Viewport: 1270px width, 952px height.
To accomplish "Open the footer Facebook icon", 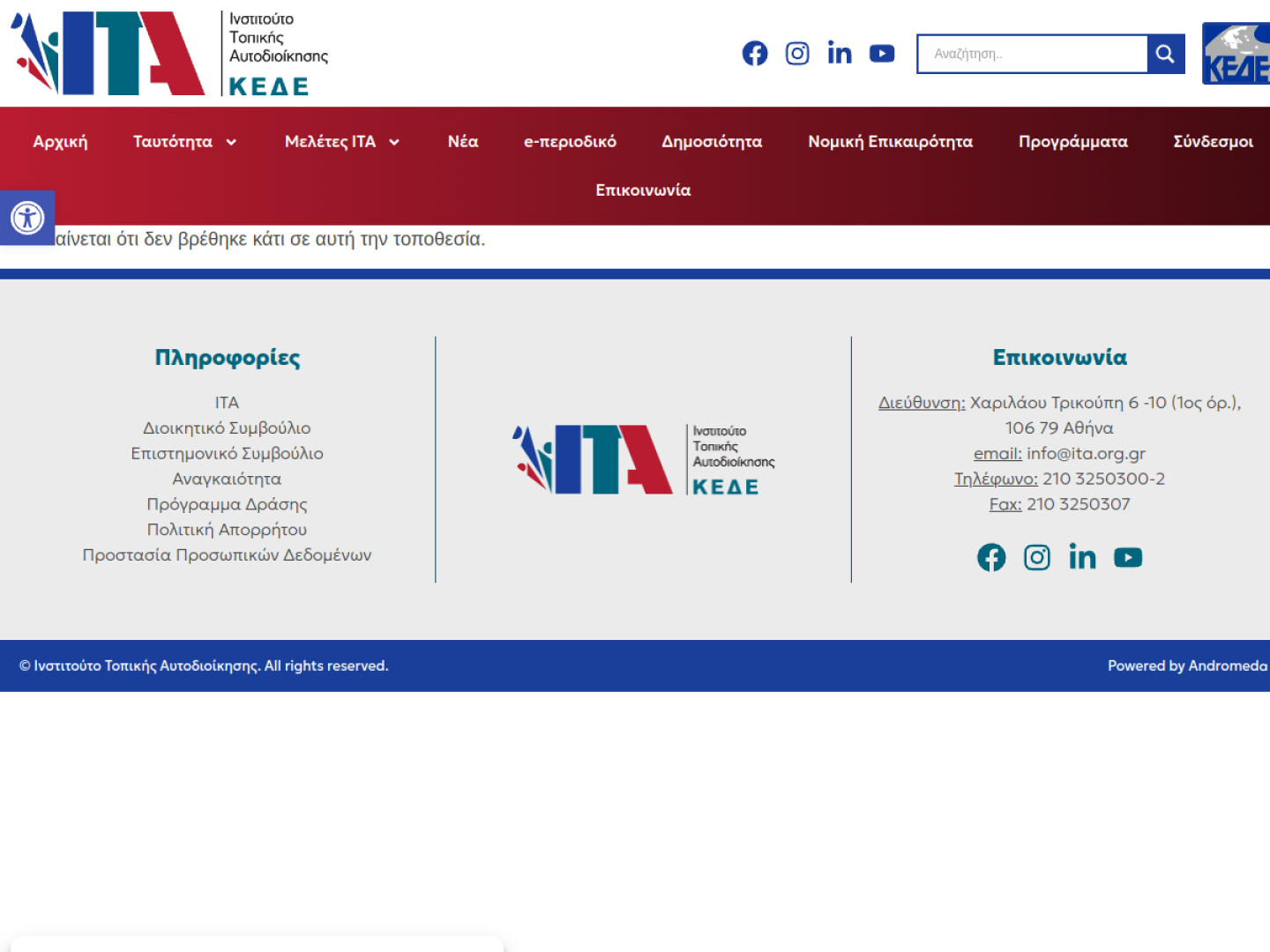I will point(991,558).
